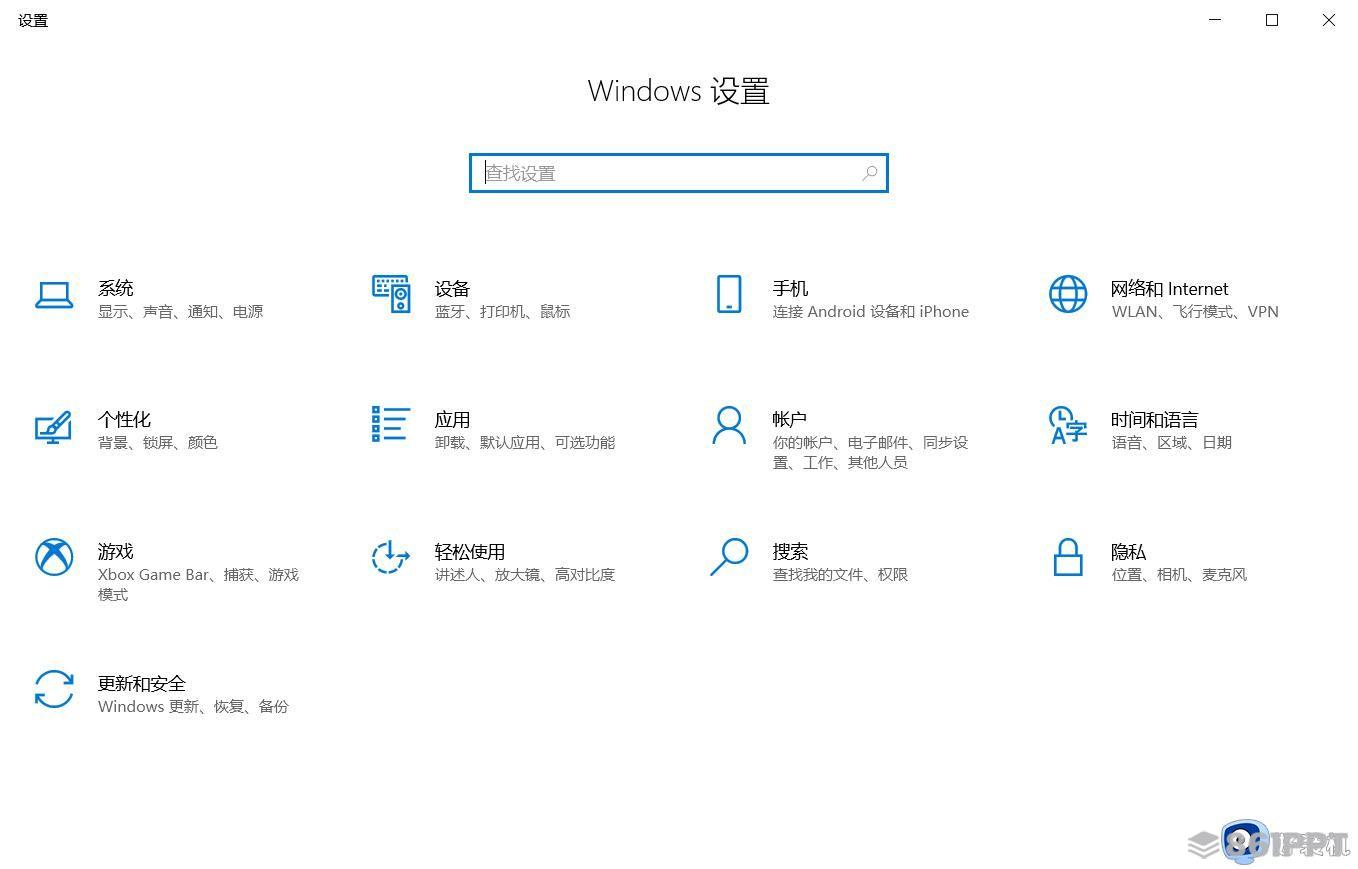Click into the 查找设置 search field
The height and width of the screenshot is (869, 1358).
[679, 173]
